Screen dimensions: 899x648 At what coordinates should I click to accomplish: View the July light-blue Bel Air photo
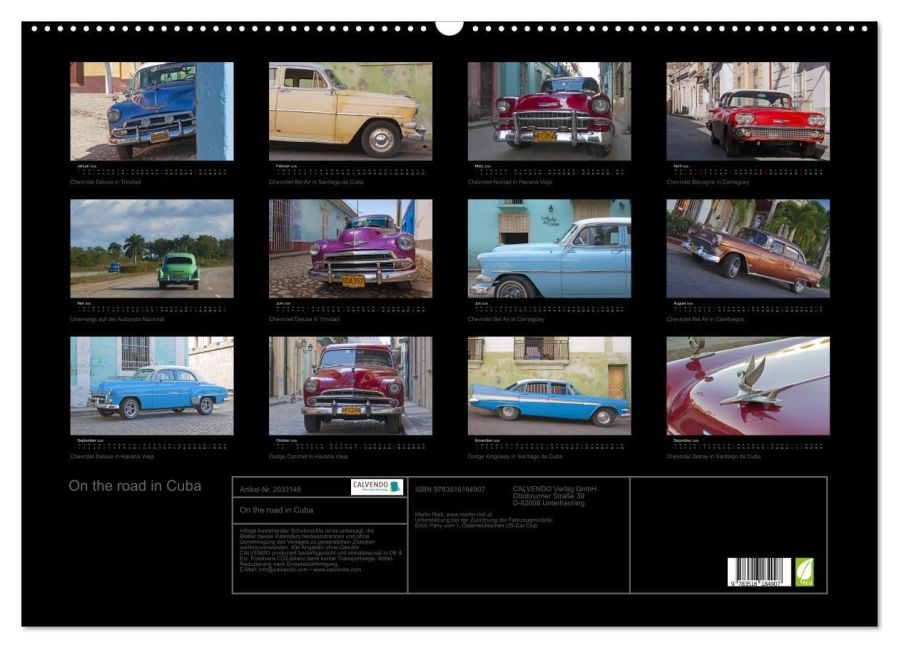[x=549, y=248]
